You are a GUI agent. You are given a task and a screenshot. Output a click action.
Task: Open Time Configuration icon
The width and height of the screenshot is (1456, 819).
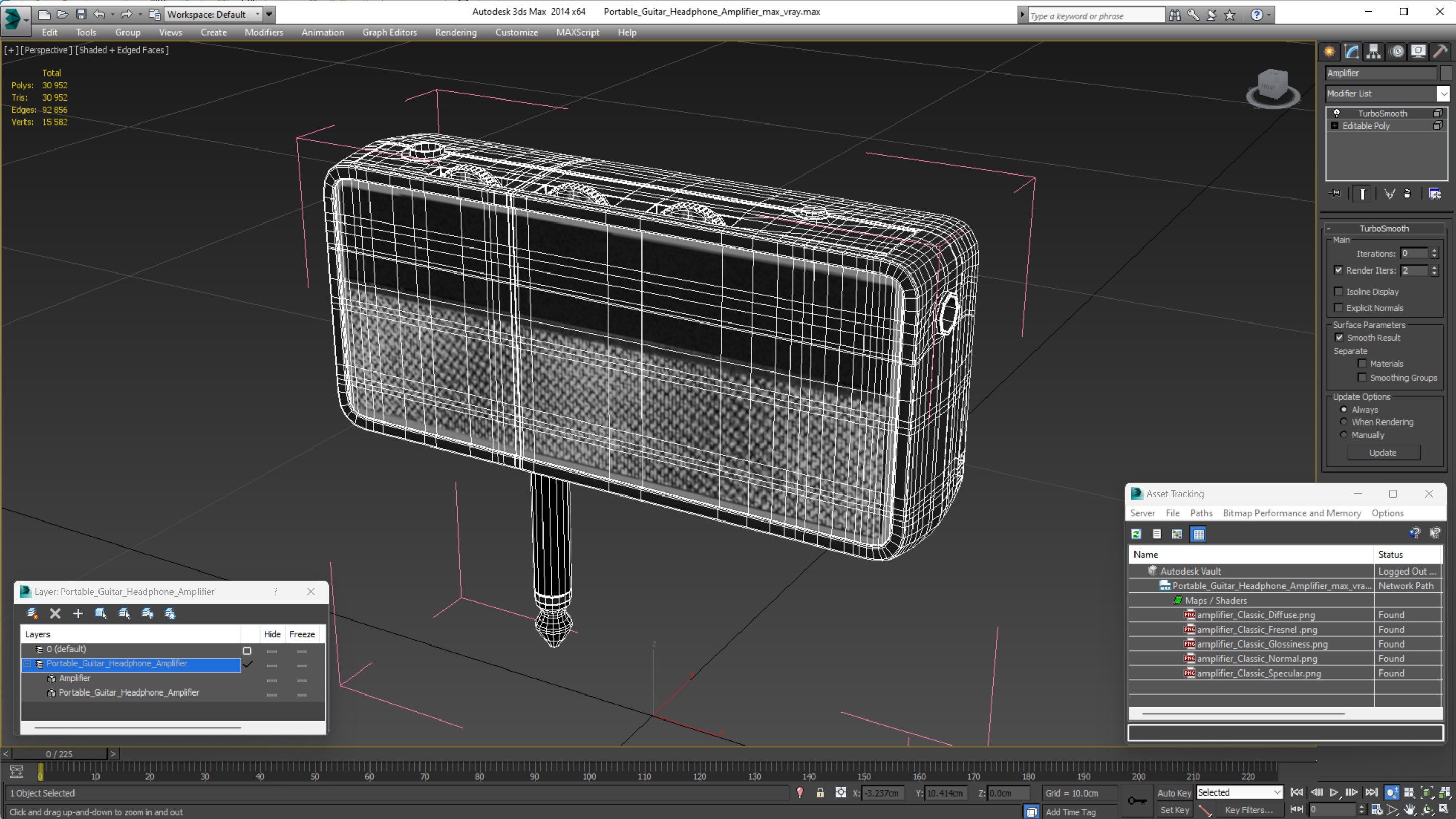click(x=1377, y=809)
